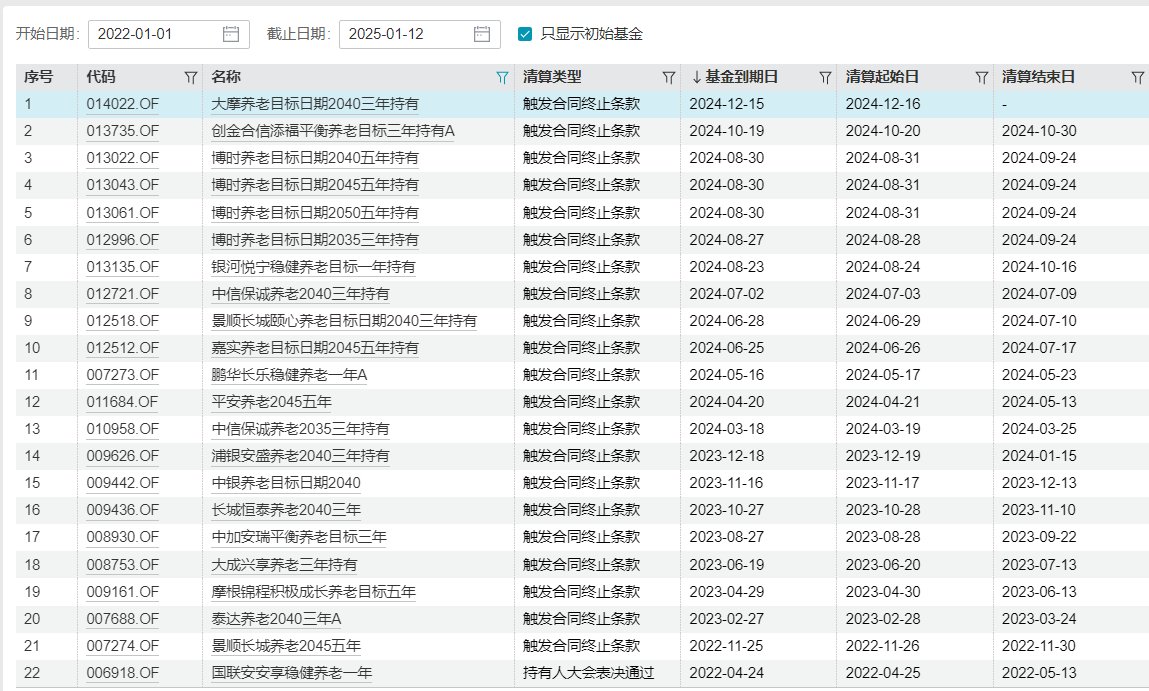Uncheck the 只显示初始基金 checkbox

(525, 34)
